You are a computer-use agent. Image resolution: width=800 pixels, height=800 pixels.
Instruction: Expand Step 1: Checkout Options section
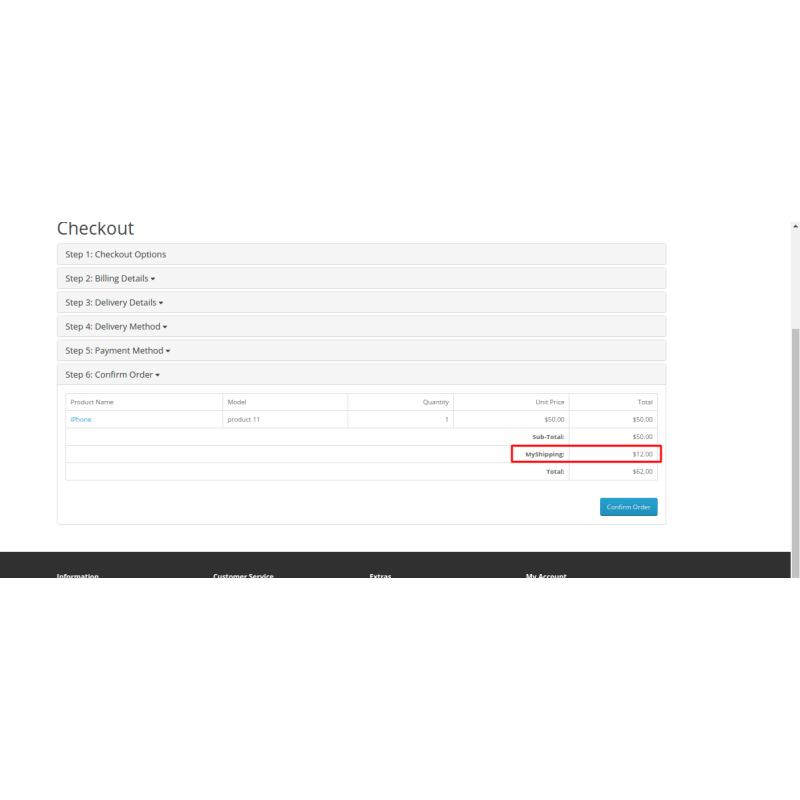pyautogui.click(x=116, y=254)
